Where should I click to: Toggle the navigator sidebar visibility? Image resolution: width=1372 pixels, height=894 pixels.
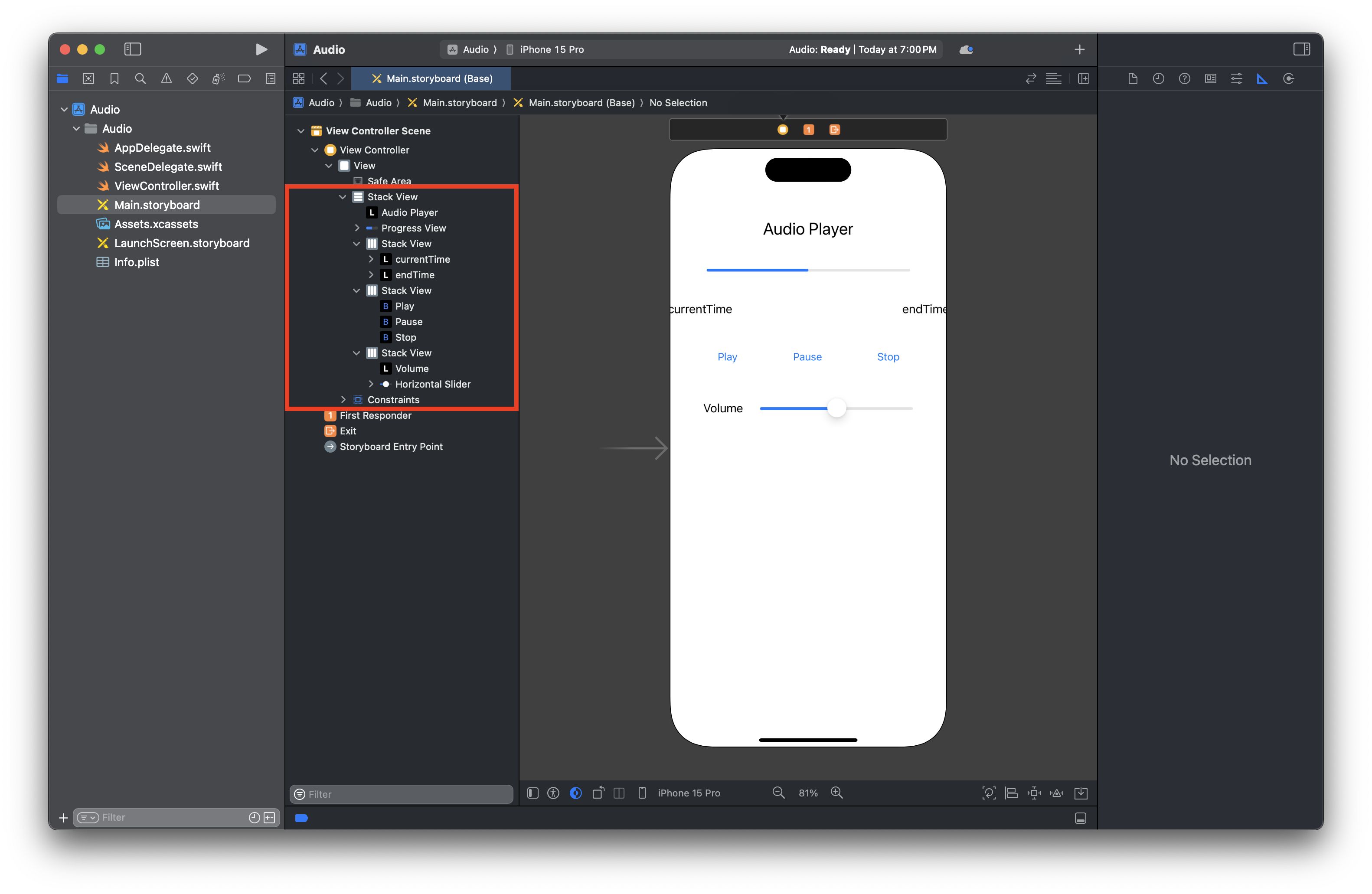tap(133, 49)
